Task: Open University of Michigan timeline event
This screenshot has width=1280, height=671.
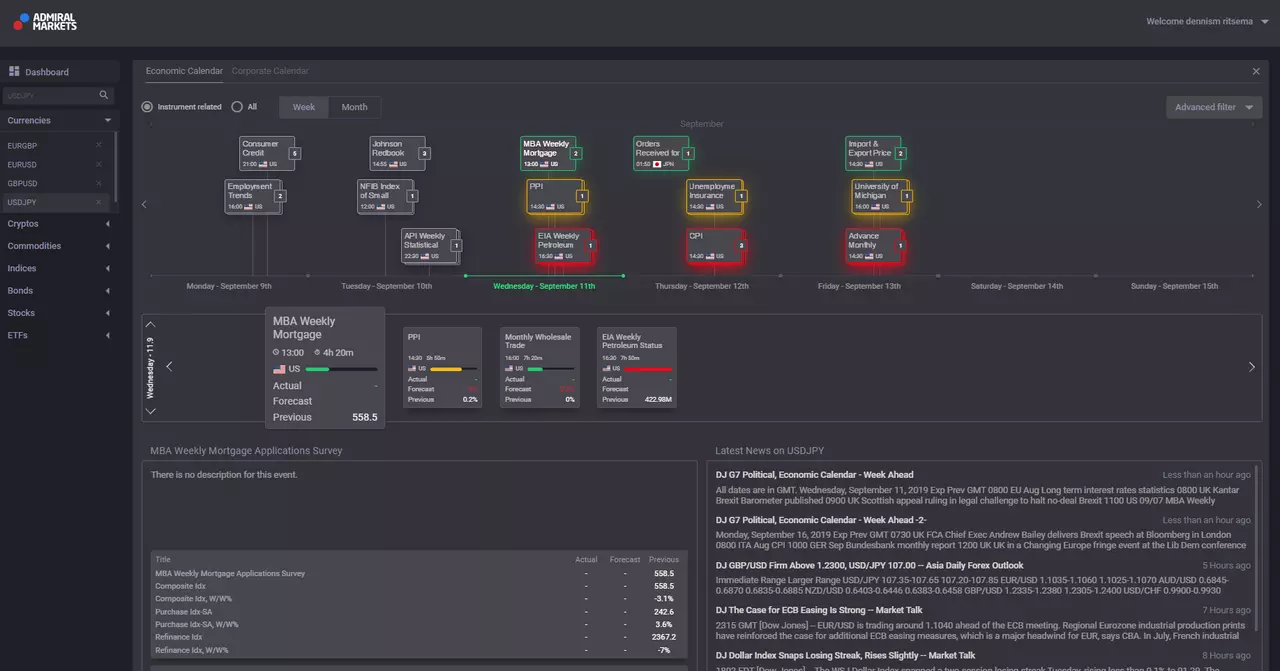Action: 879,195
